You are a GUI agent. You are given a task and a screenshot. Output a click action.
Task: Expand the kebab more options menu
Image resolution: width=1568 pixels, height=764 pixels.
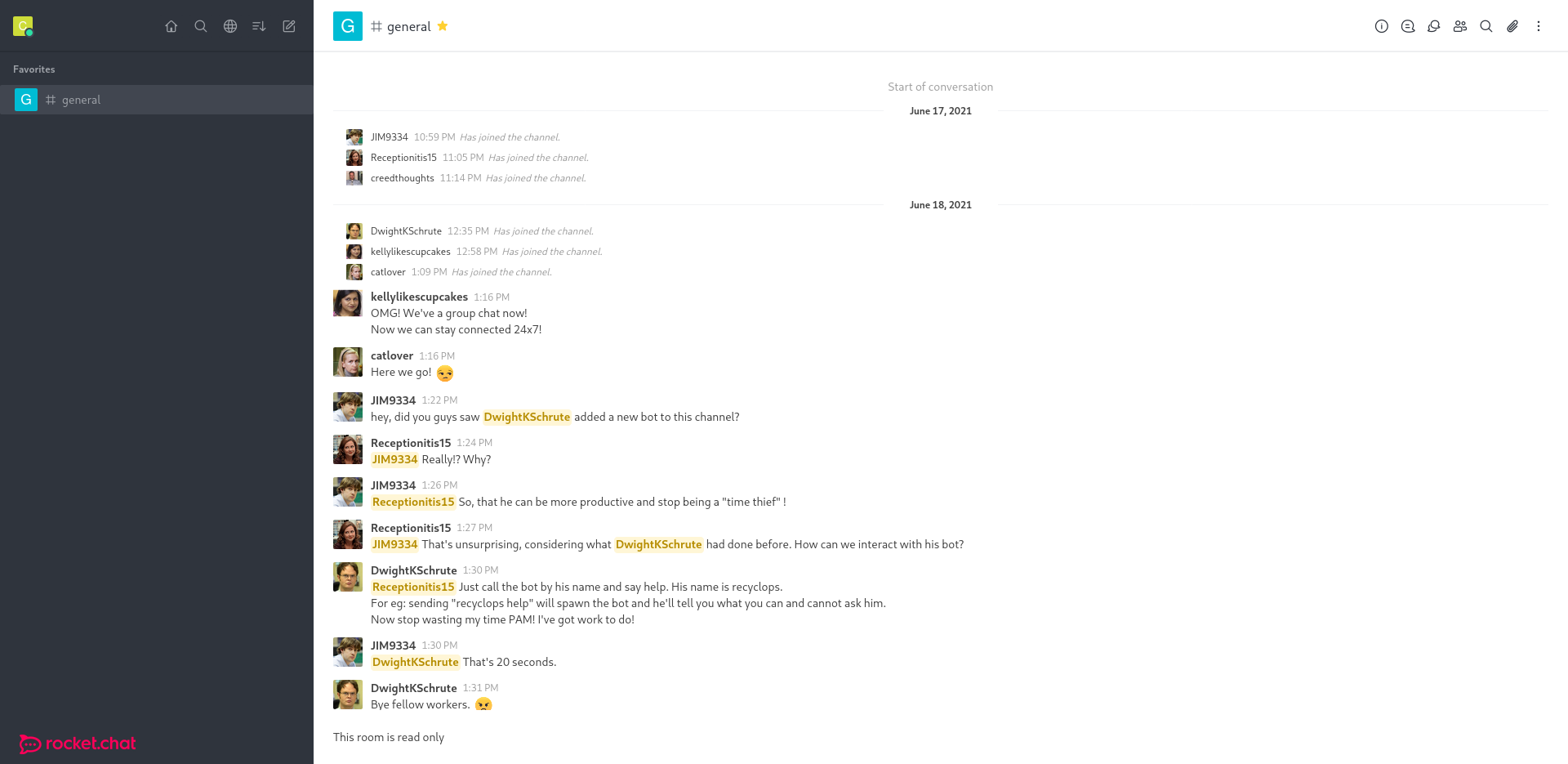tap(1539, 26)
